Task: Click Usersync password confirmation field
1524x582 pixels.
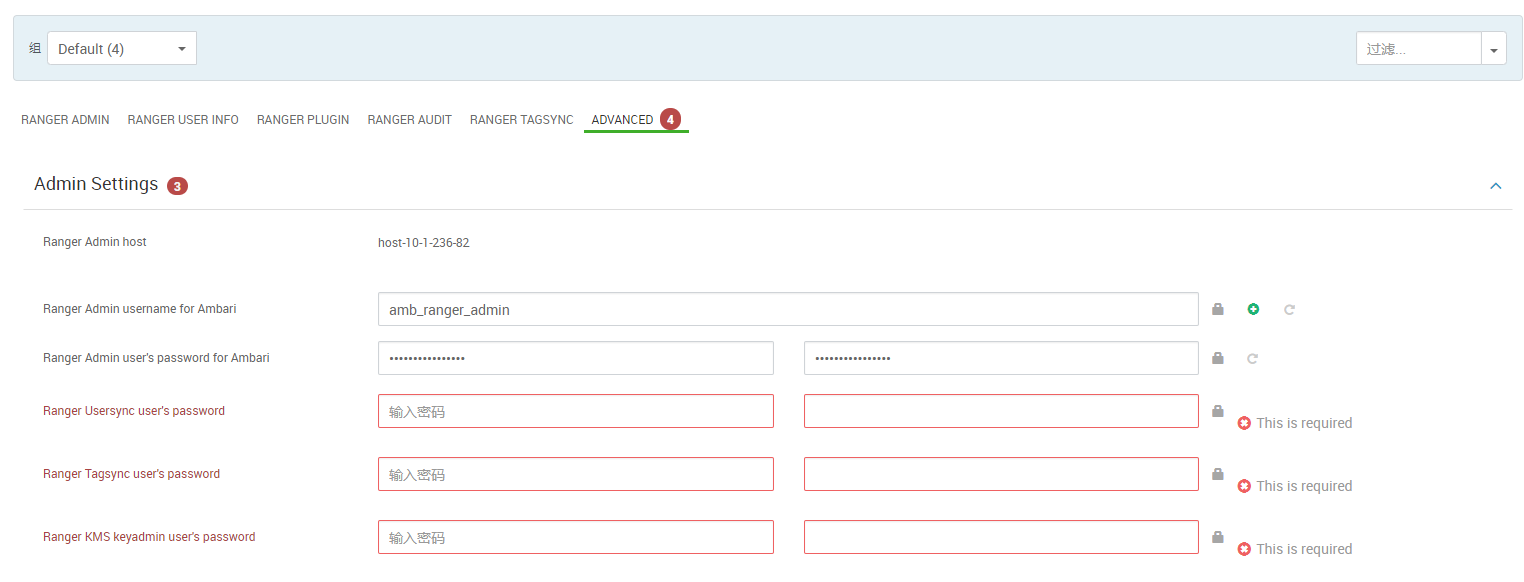Action: 1001,411
